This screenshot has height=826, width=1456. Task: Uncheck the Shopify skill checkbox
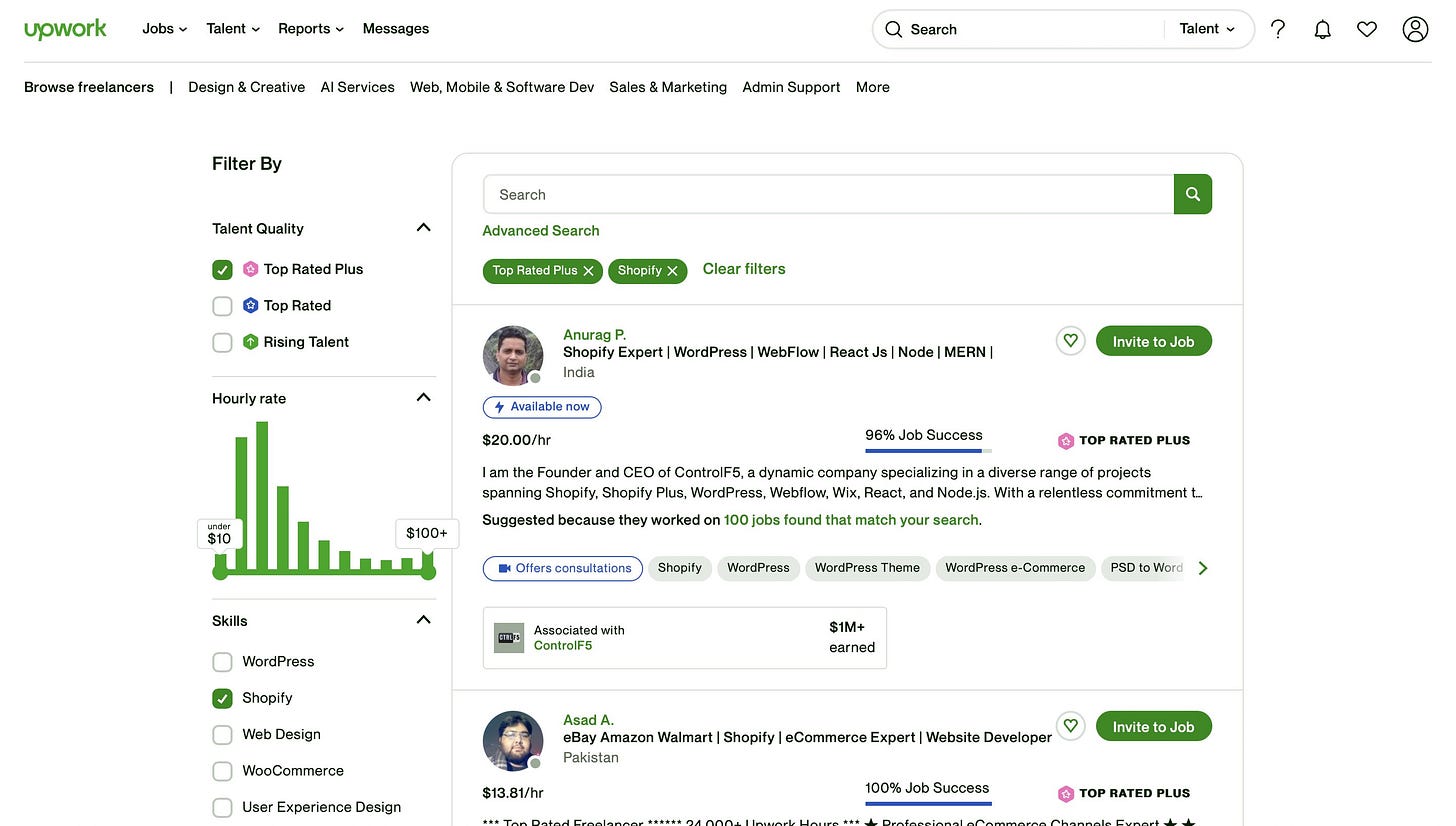tap(222, 698)
